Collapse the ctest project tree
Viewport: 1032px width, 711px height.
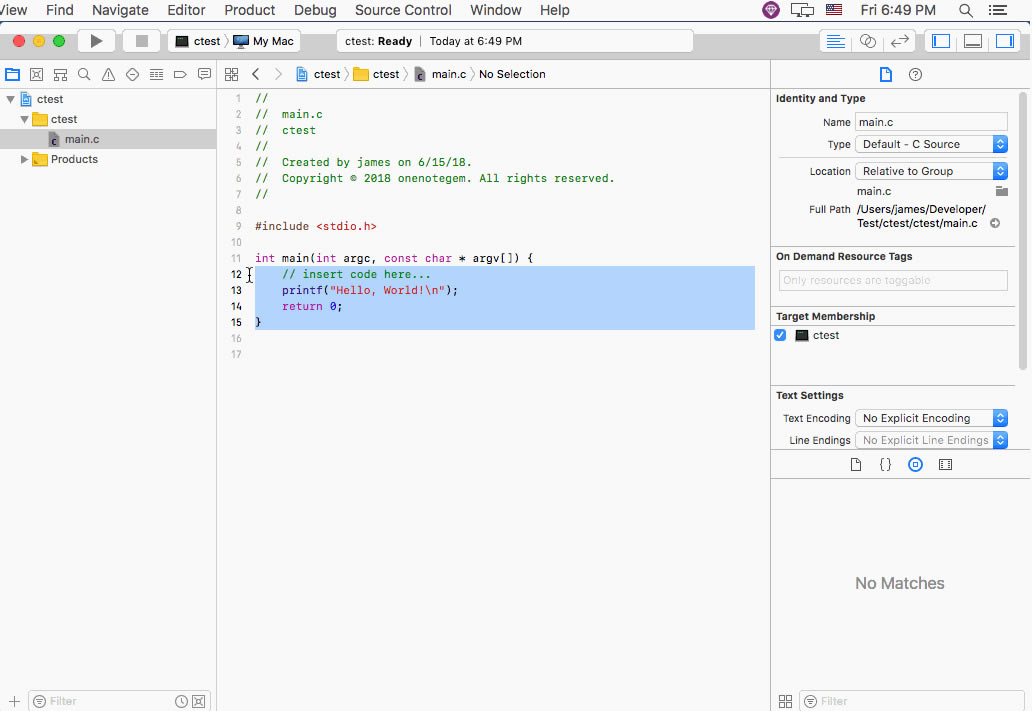(x=12, y=99)
